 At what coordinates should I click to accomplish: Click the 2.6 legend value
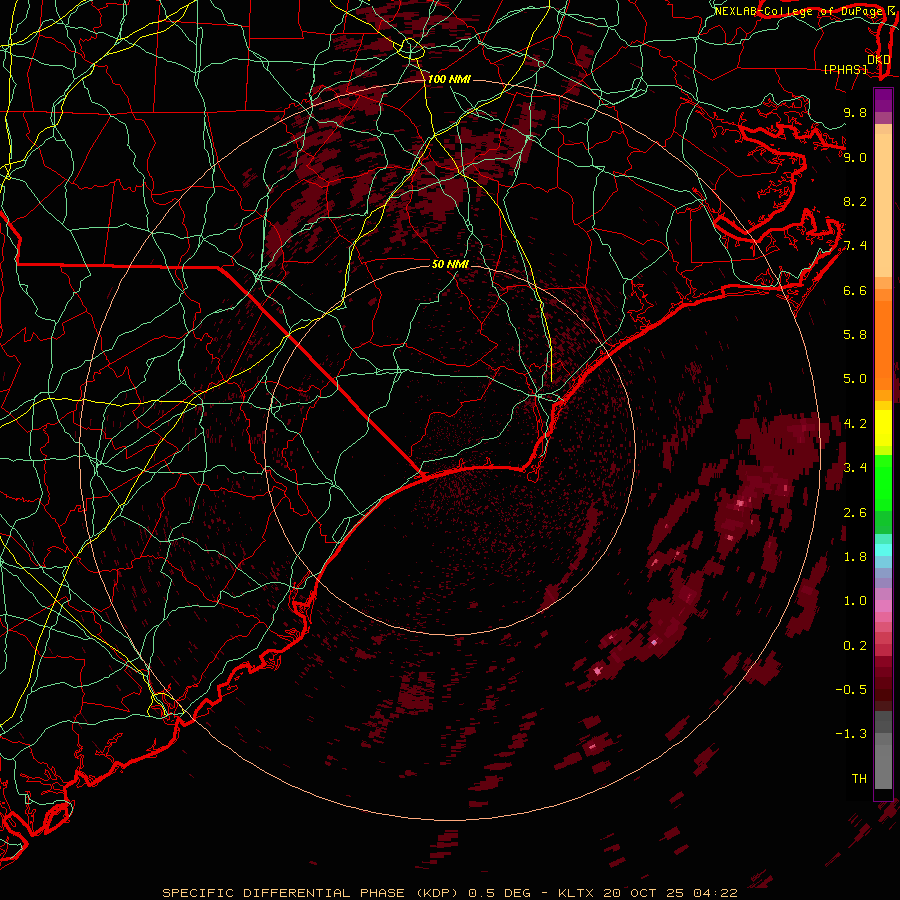(x=855, y=513)
